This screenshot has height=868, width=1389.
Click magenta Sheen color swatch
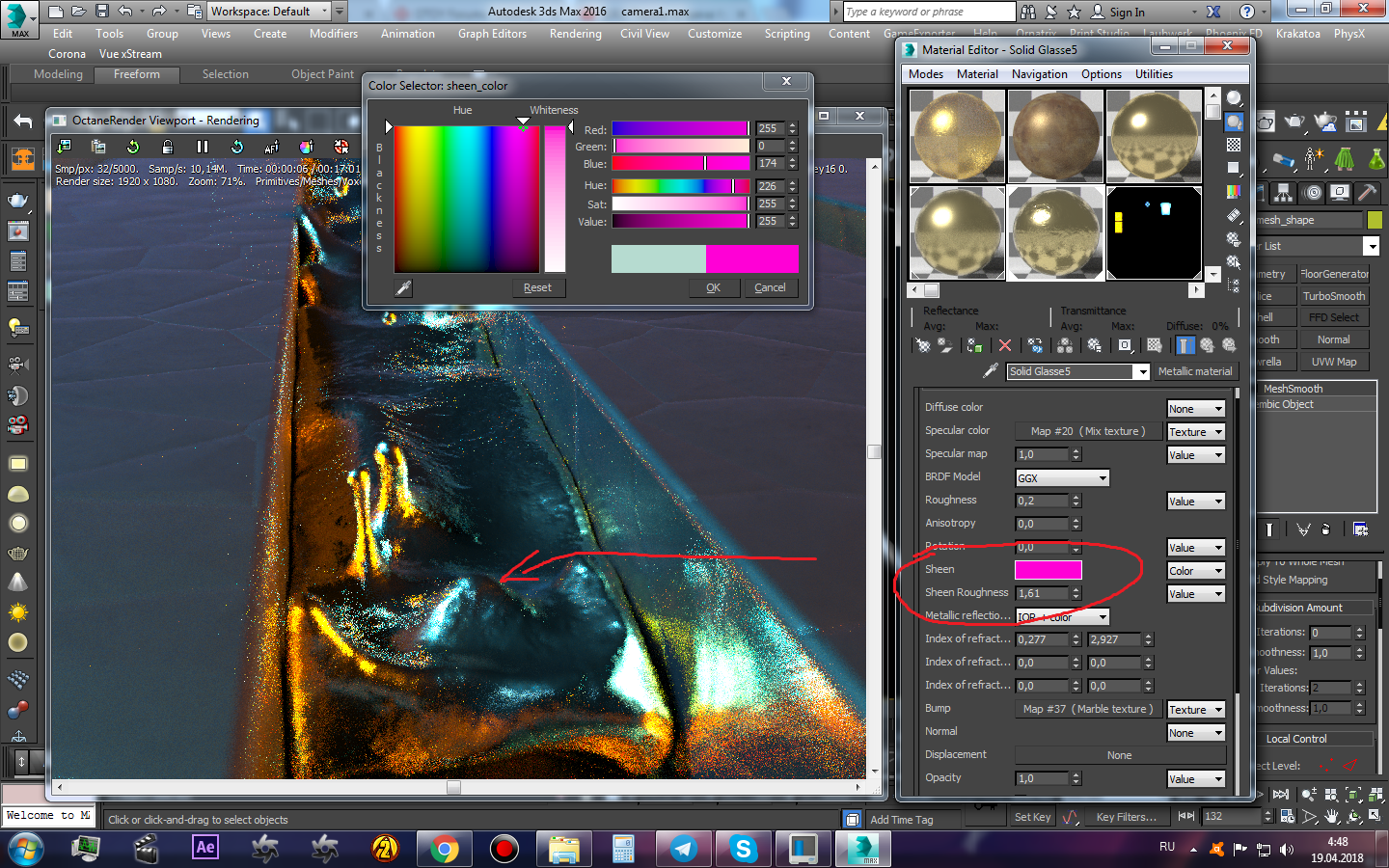point(1049,570)
